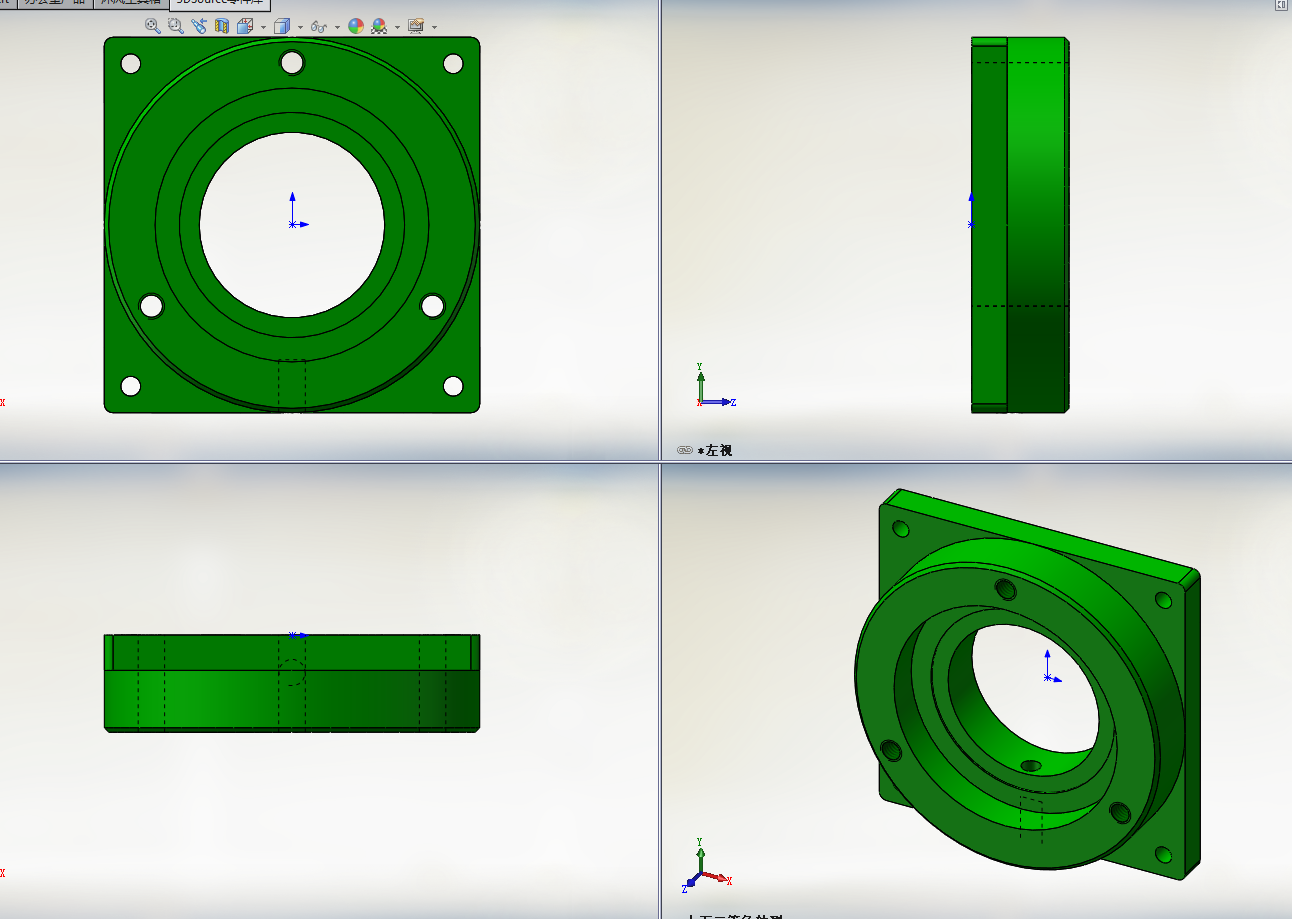The height and width of the screenshot is (919, 1292).
Task: Open the View Orientation cube icon
Action: click(x=245, y=26)
